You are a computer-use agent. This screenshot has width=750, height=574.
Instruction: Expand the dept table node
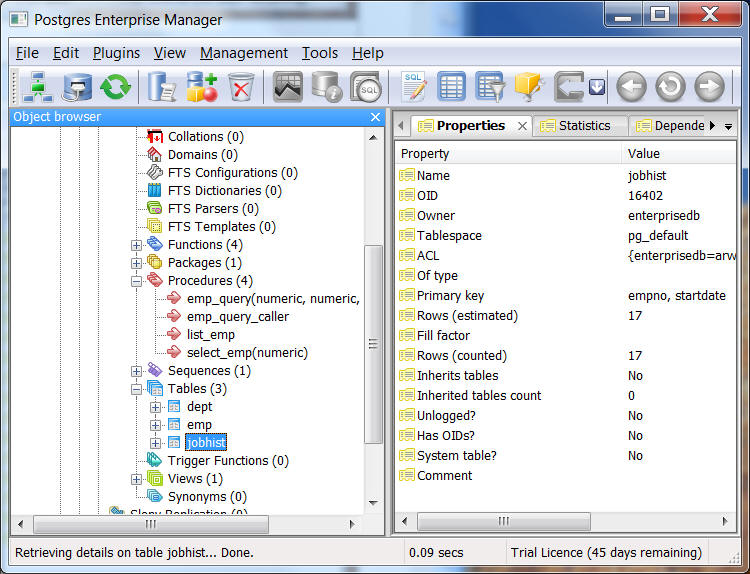coord(155,408)
